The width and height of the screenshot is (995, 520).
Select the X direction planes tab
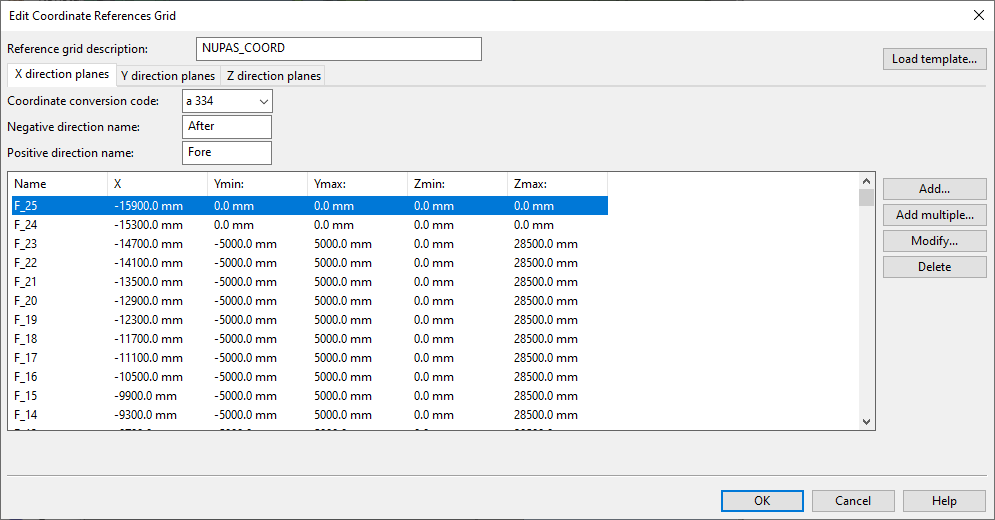point(61,75)
